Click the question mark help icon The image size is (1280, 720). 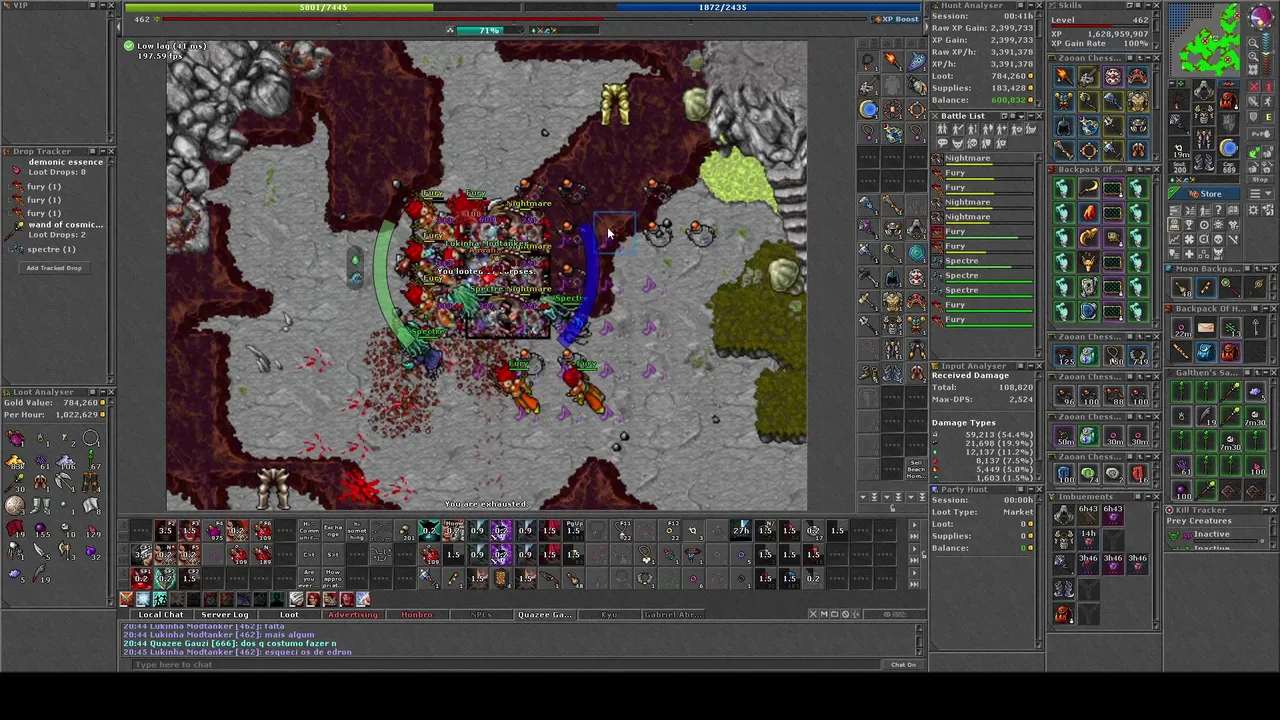1218,210
